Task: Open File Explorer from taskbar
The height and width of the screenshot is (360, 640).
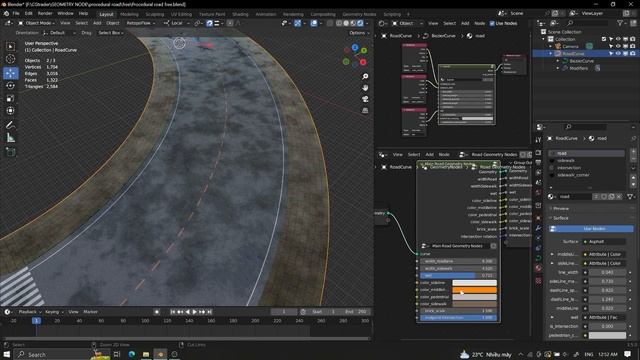Action: coord(146,354)
